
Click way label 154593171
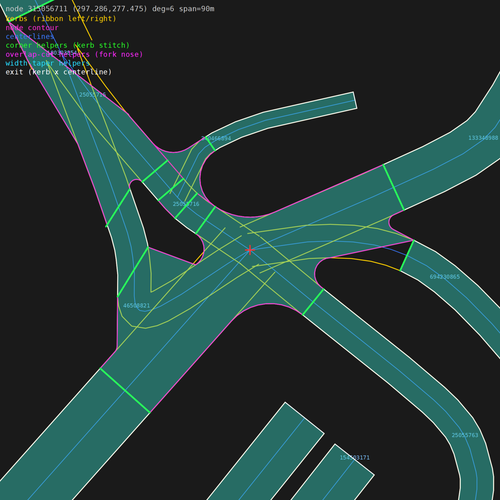(355, 458)
